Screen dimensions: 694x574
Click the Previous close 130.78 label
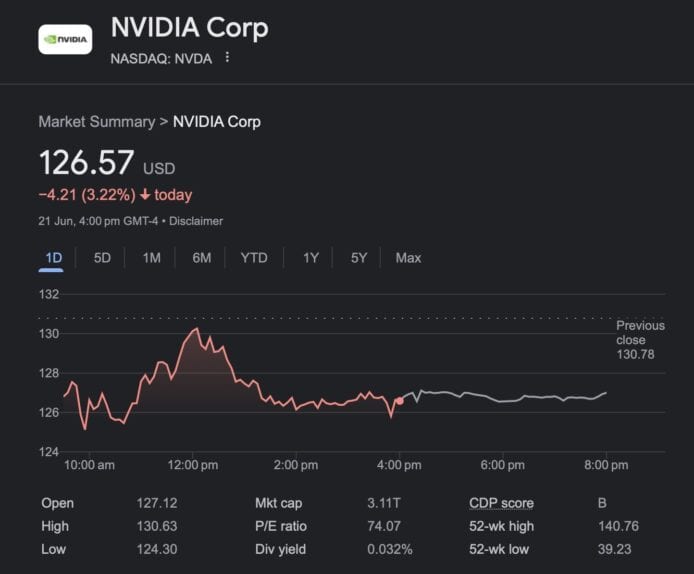pyautogui.click(x=640, y=340)
